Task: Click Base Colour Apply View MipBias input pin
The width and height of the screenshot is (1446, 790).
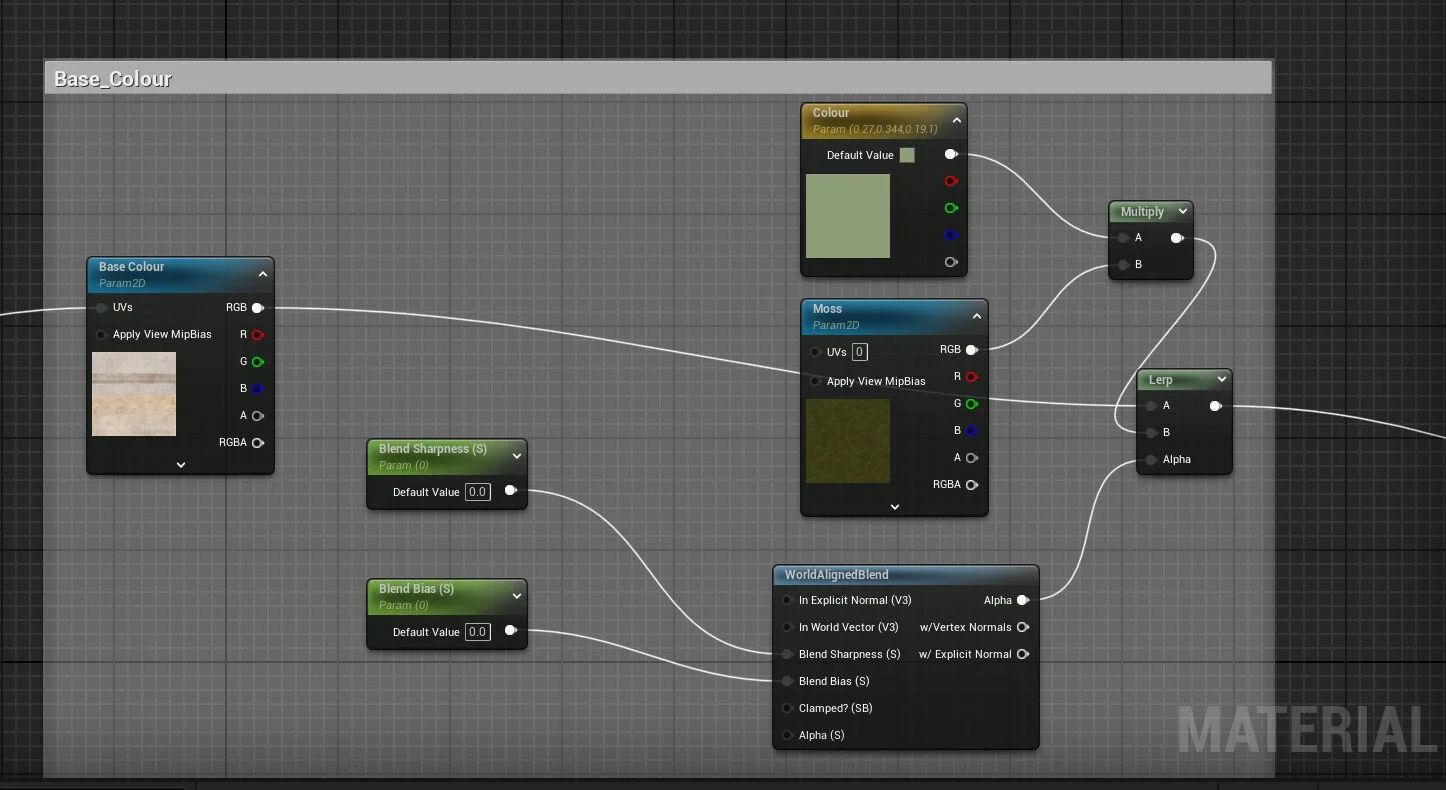Action: (x=101, y=335)
